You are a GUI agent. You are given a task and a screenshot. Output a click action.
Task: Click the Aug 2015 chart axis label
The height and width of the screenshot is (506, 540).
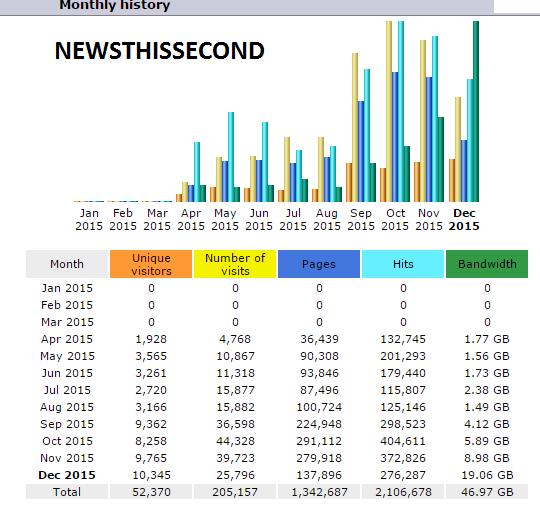(x=327, y=220)
